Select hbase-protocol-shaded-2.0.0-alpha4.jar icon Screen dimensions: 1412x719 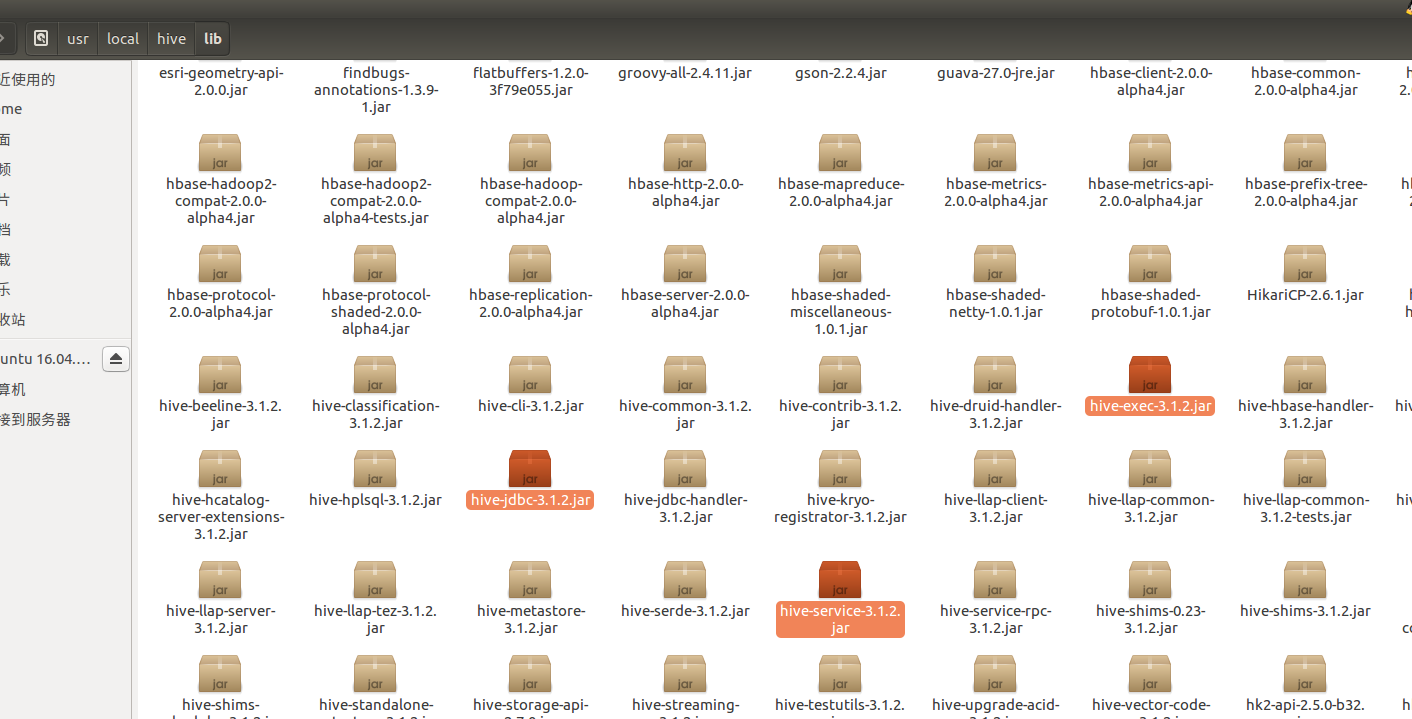375,264
